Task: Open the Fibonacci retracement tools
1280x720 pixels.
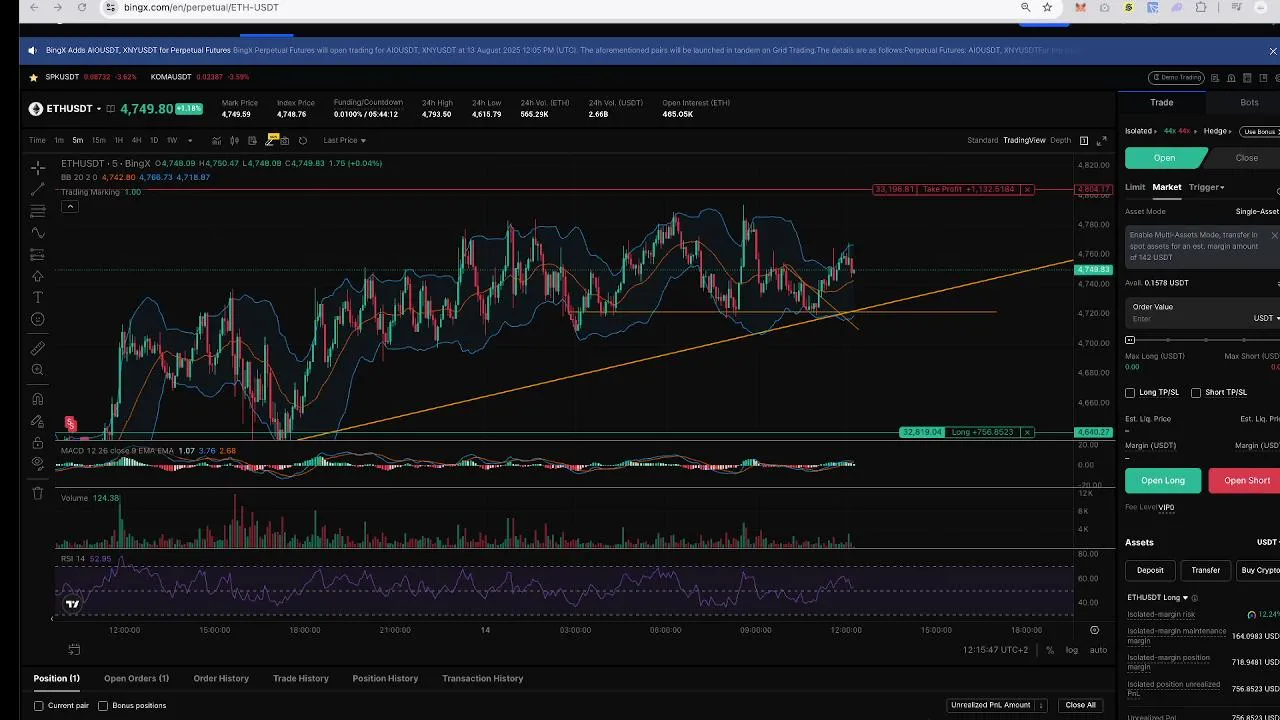Action: tap(37, 211)
